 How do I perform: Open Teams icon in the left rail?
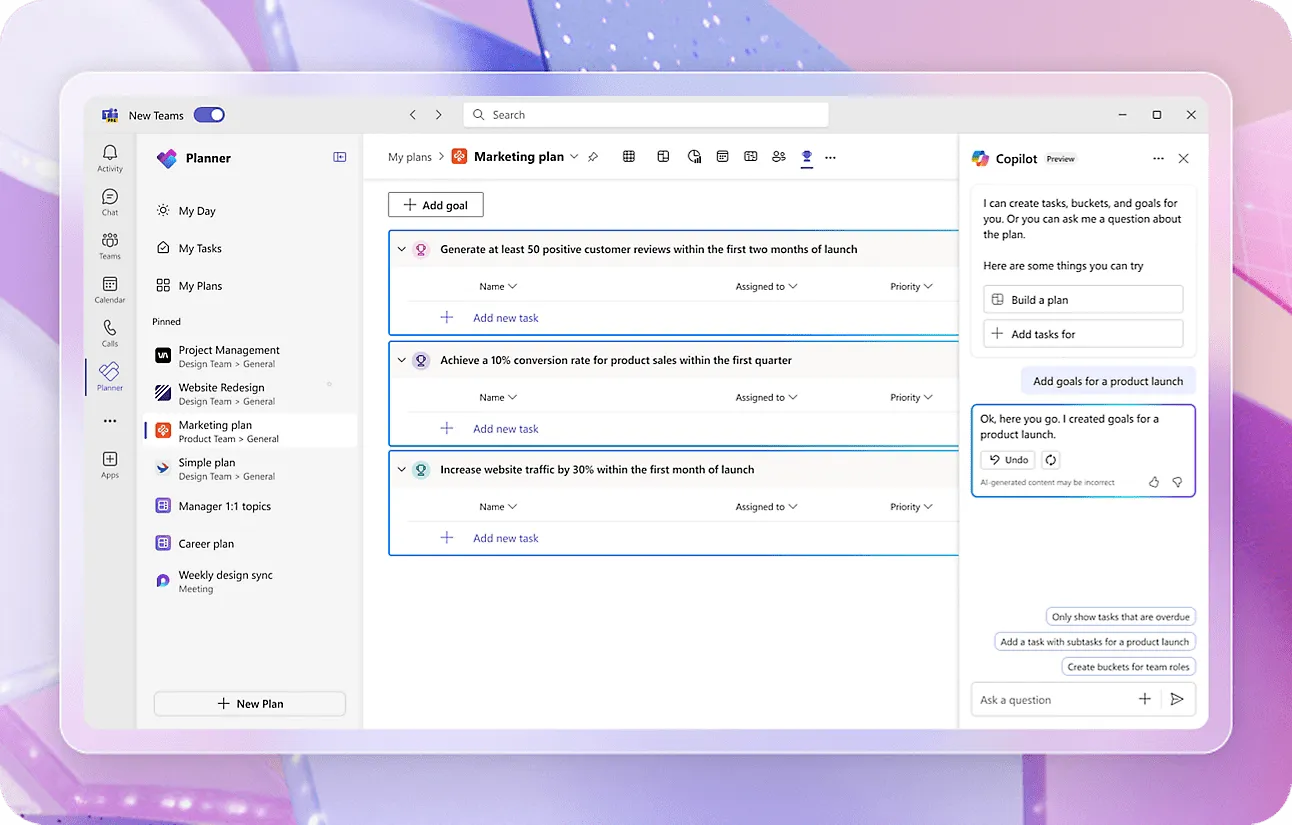[110, 246]
